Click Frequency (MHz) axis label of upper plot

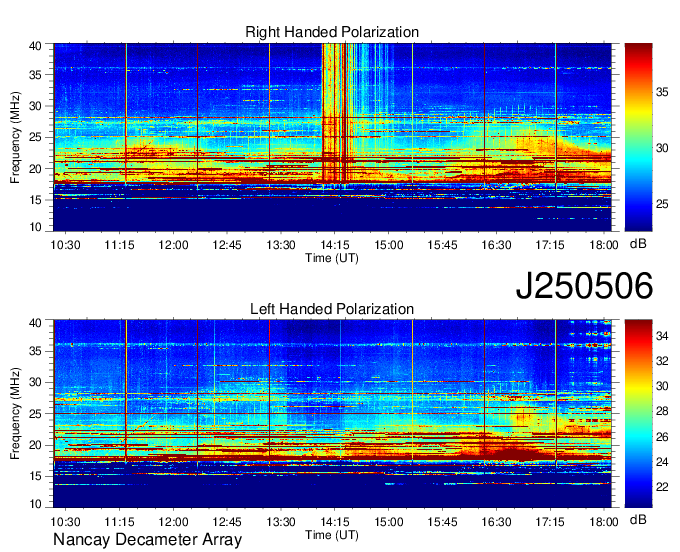coord(16,136)
